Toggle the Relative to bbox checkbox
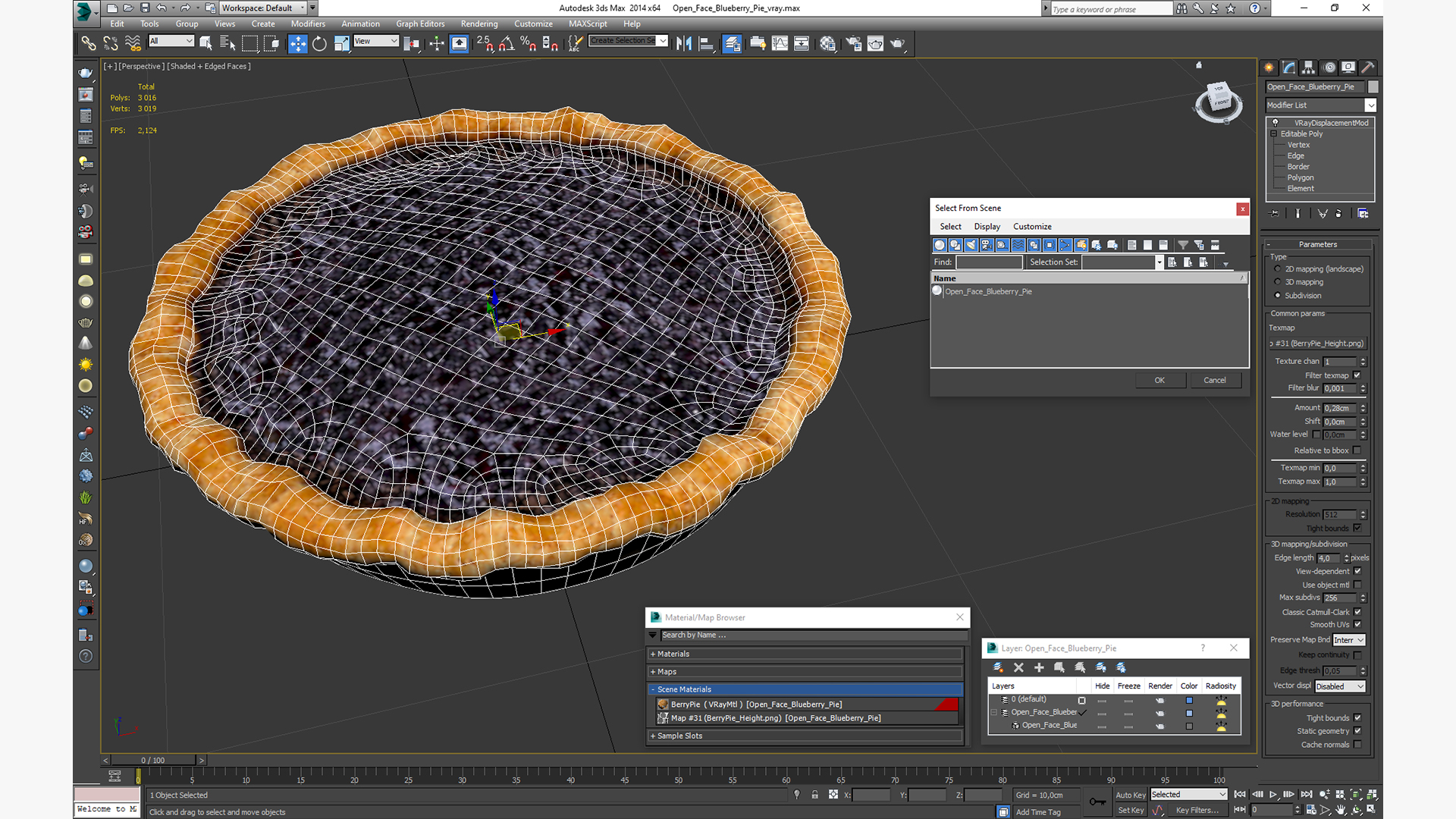Image resolution: width=1456 pixels, height=819 pixels. (1357, 450)
